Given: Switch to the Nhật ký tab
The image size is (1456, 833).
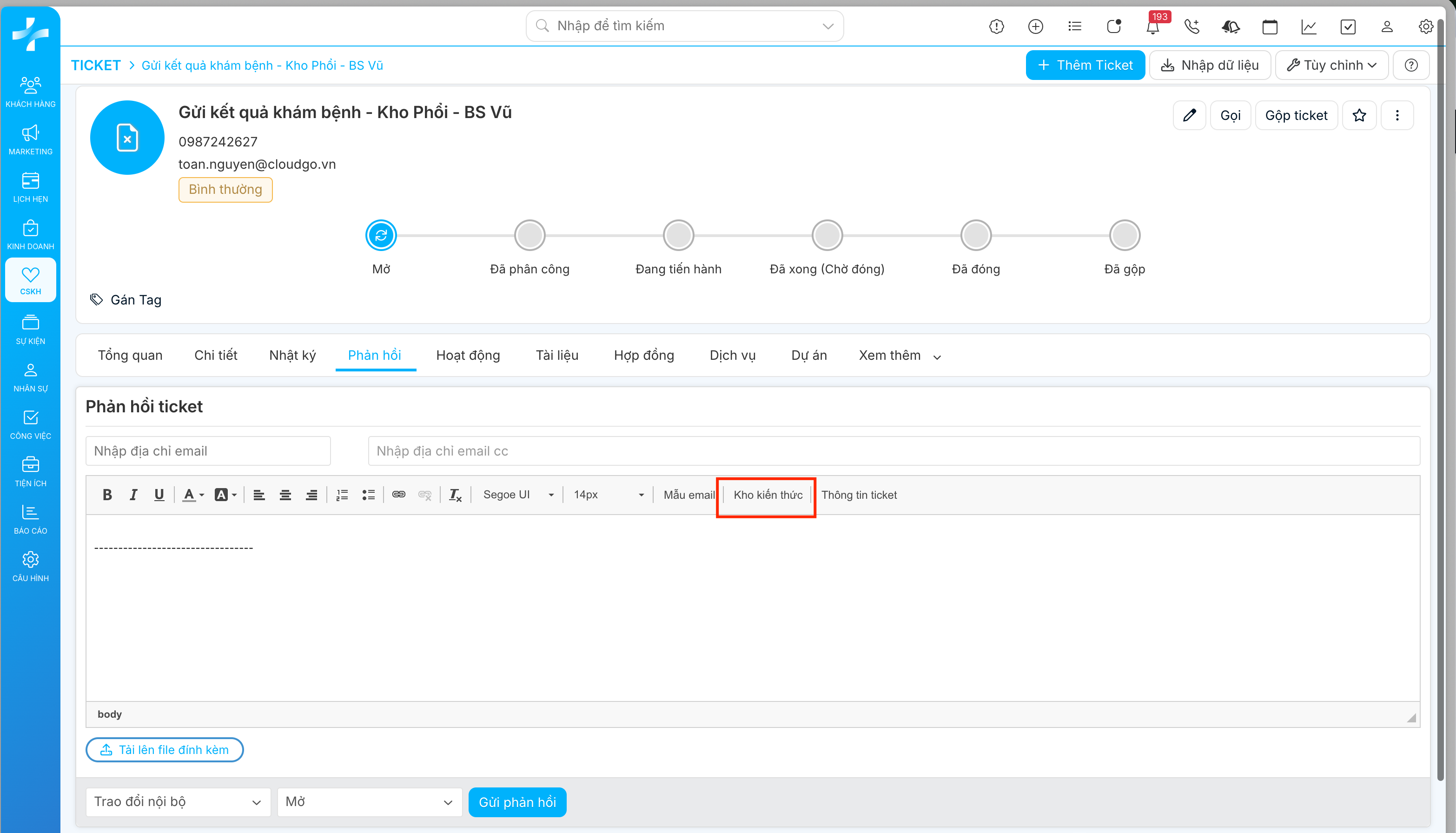Looking at the screenshot, I should (292, 355).
